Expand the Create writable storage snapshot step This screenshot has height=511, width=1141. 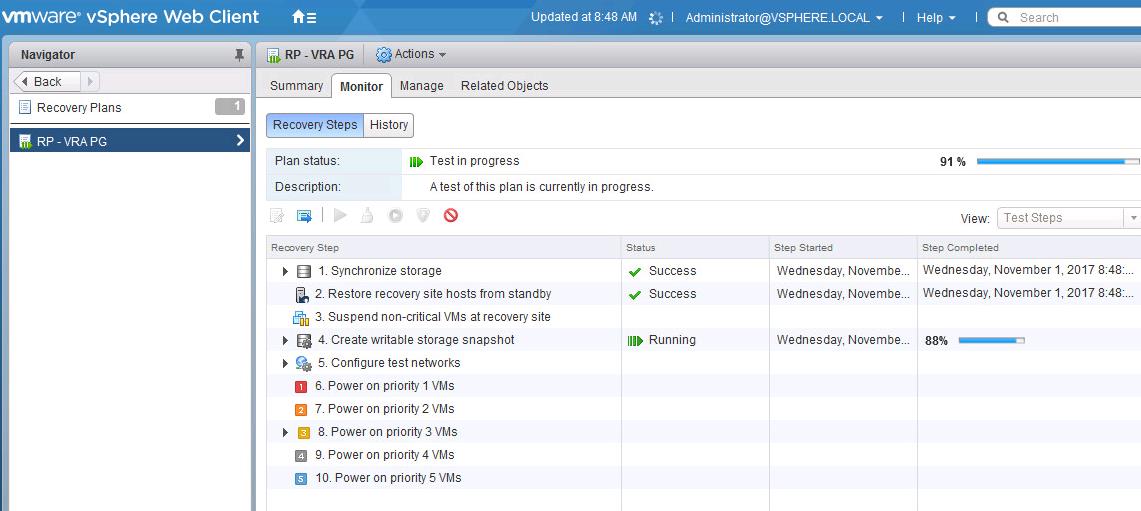point(285,341)
